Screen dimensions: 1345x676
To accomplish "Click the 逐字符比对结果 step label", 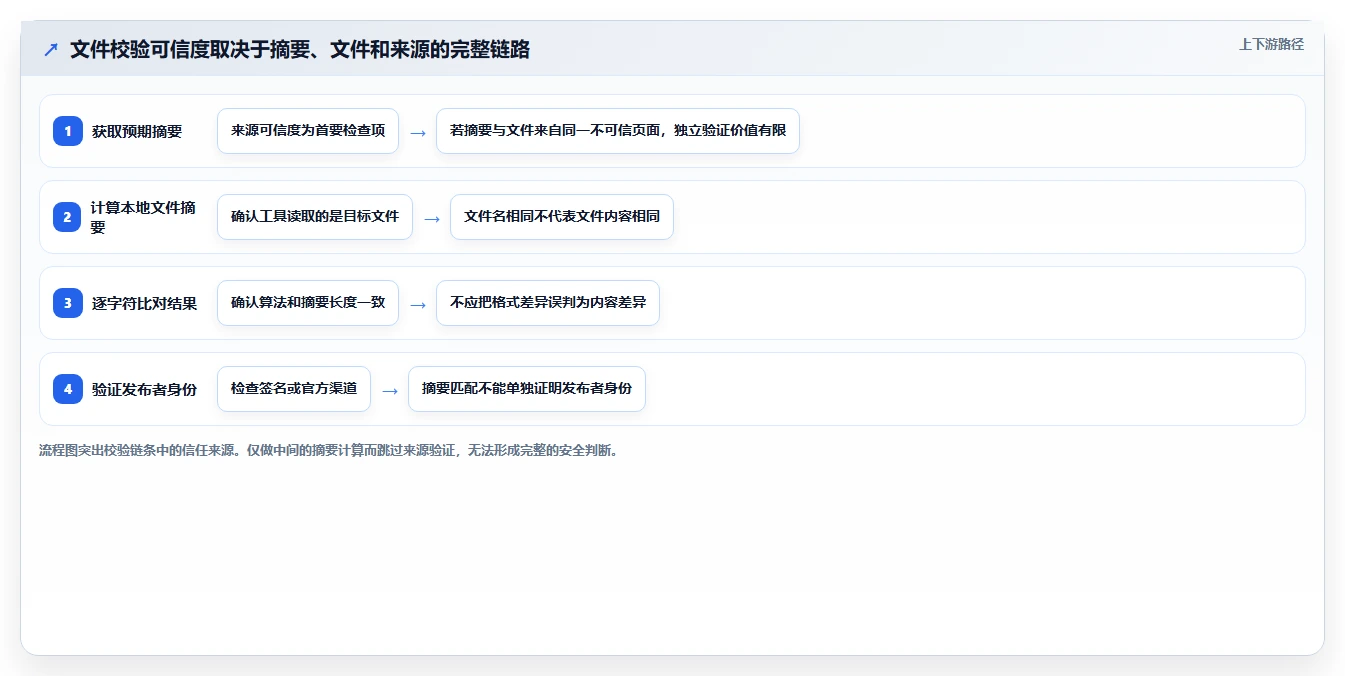I will [144, 303].
